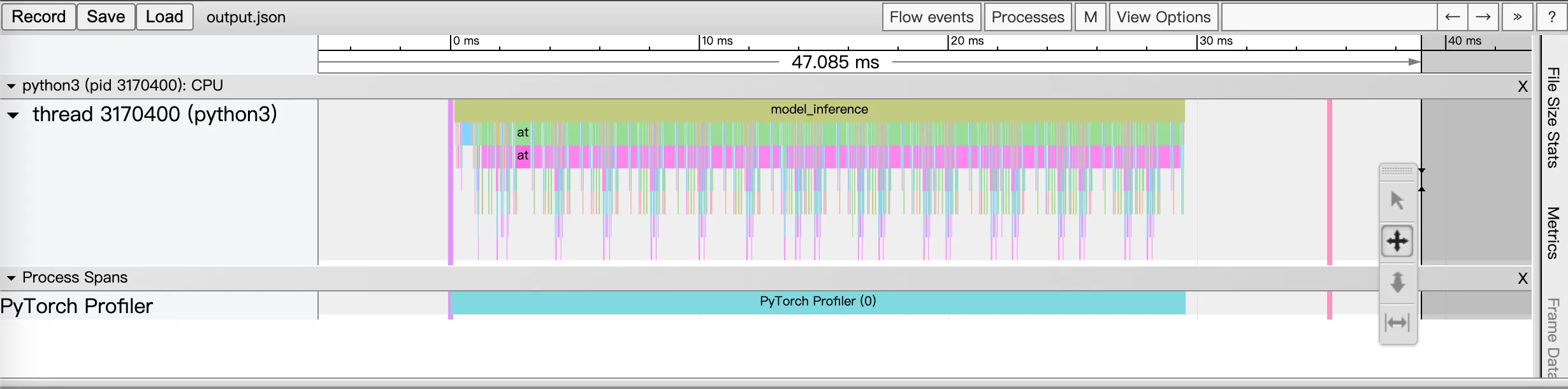Screen dimensions: 1568x389
Task: Open the Metrics side tab
Action: pos(1553,233)
